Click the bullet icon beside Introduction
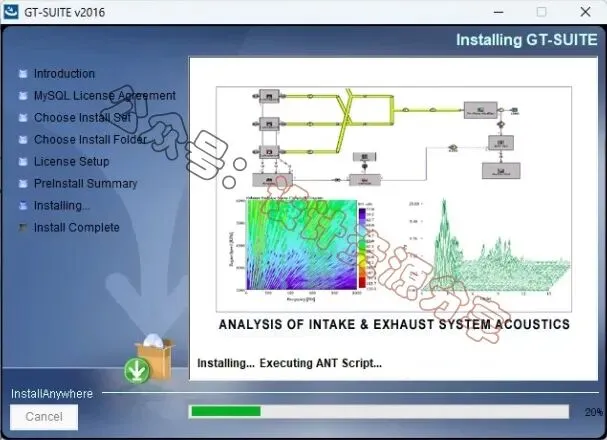This screenshot has width=607, height=440. coord(23,74)
